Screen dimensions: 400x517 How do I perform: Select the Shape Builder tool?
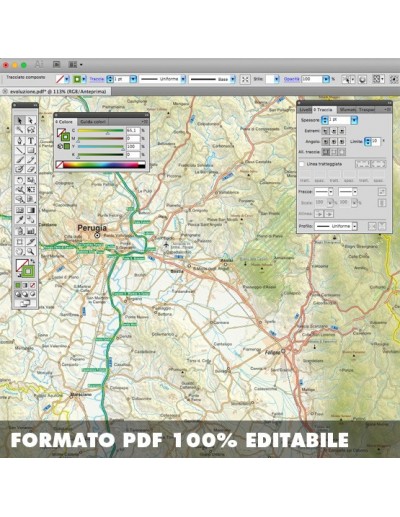tap(20, 199)
